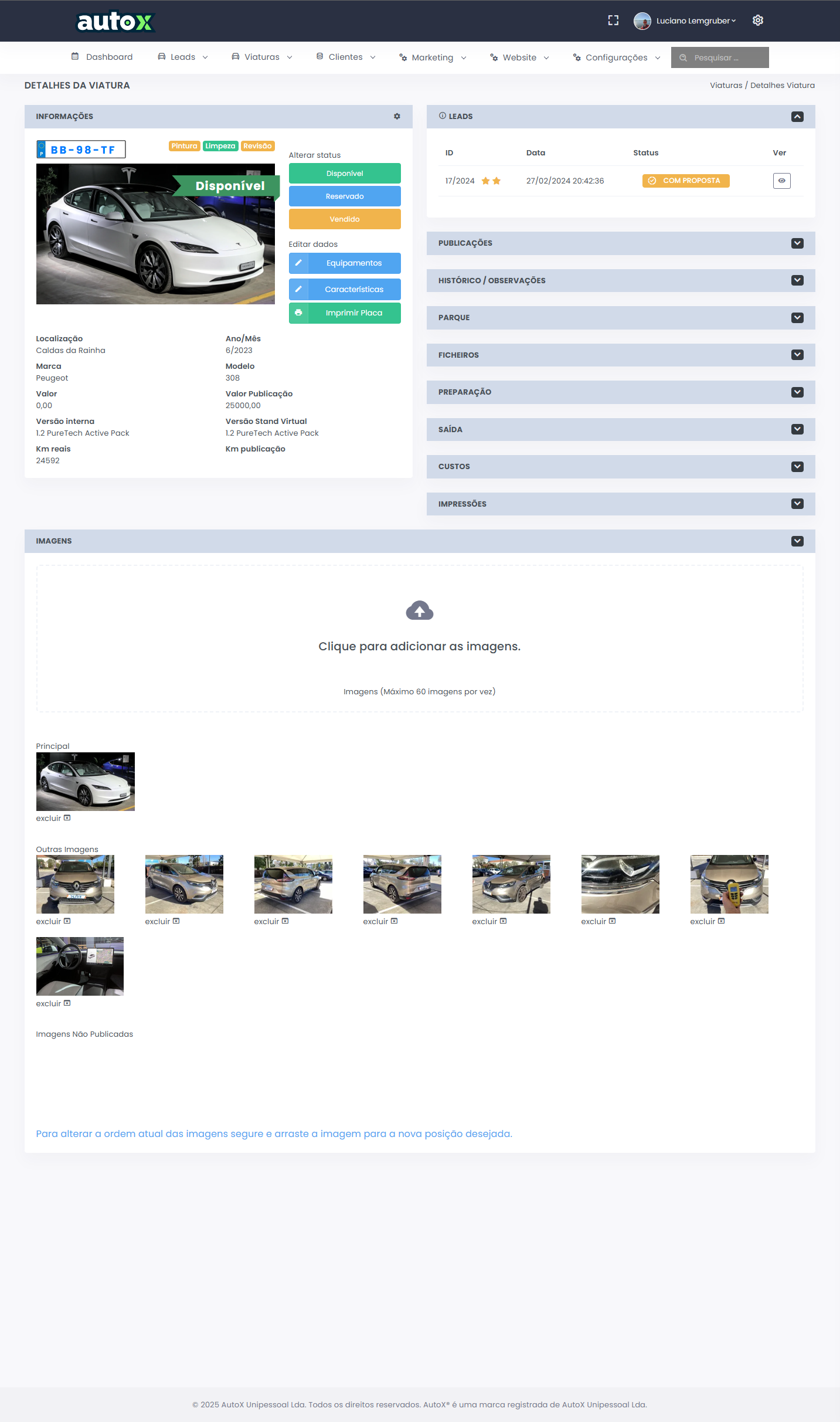The image size is (840, 1422).
Task: Expand the Parque panel
Action: coord(797,318)
